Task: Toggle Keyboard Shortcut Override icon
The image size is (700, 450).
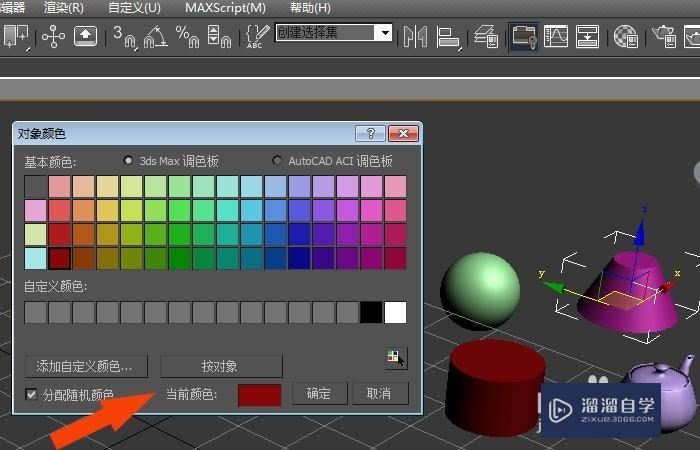Action: pyautogui.click(x=86, y=37)
